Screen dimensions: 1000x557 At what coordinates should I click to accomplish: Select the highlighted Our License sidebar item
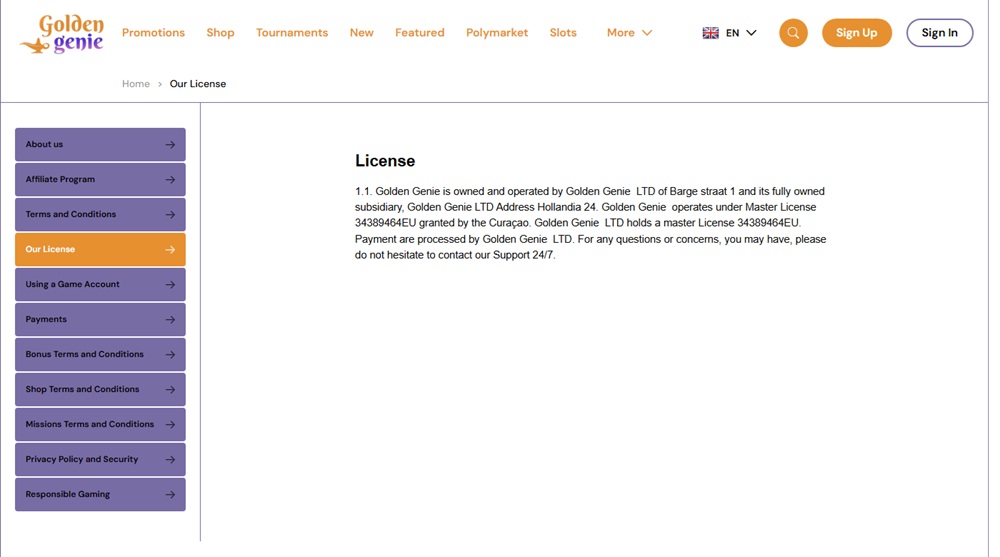(x=100, y=249)
